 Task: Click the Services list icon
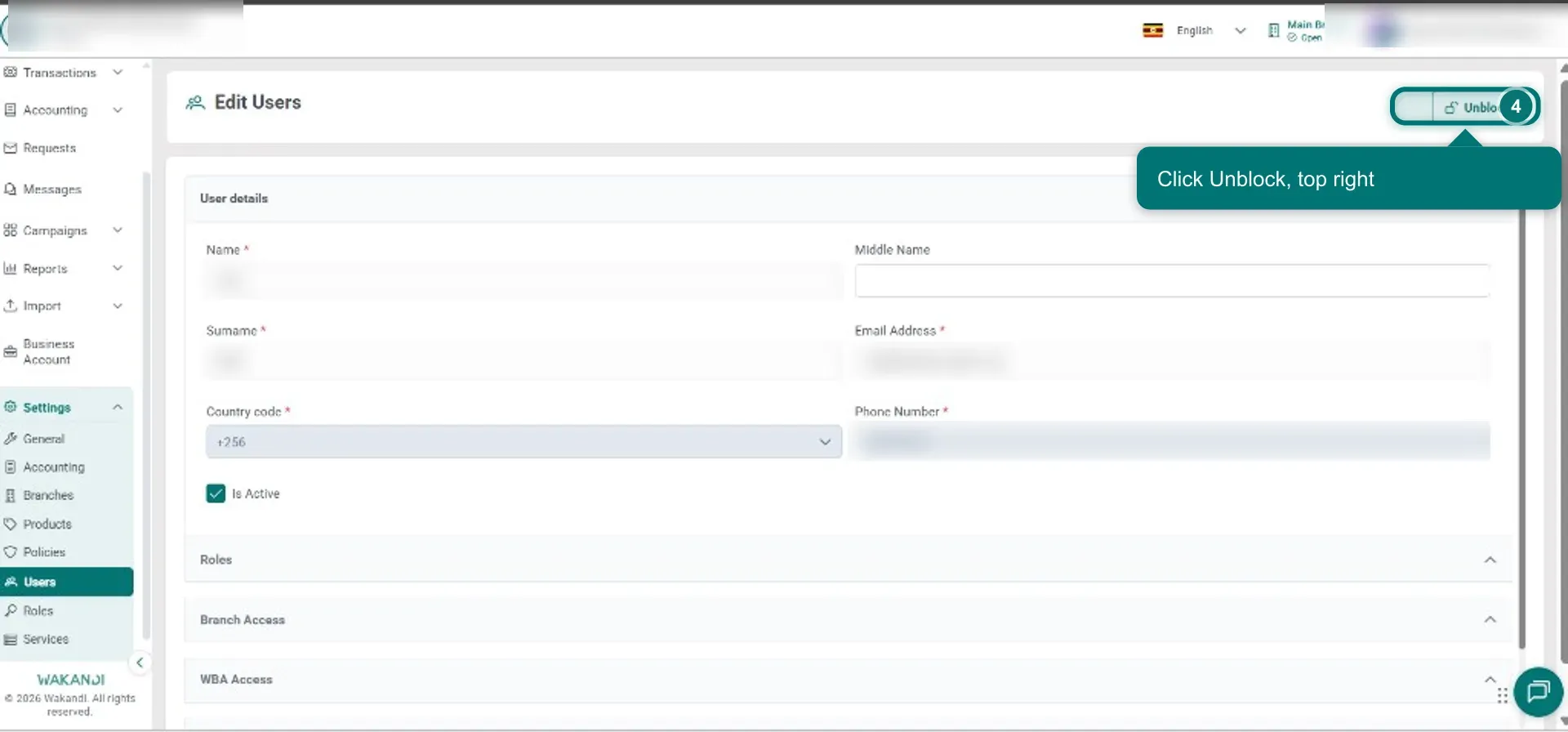[x=10, y=639]
